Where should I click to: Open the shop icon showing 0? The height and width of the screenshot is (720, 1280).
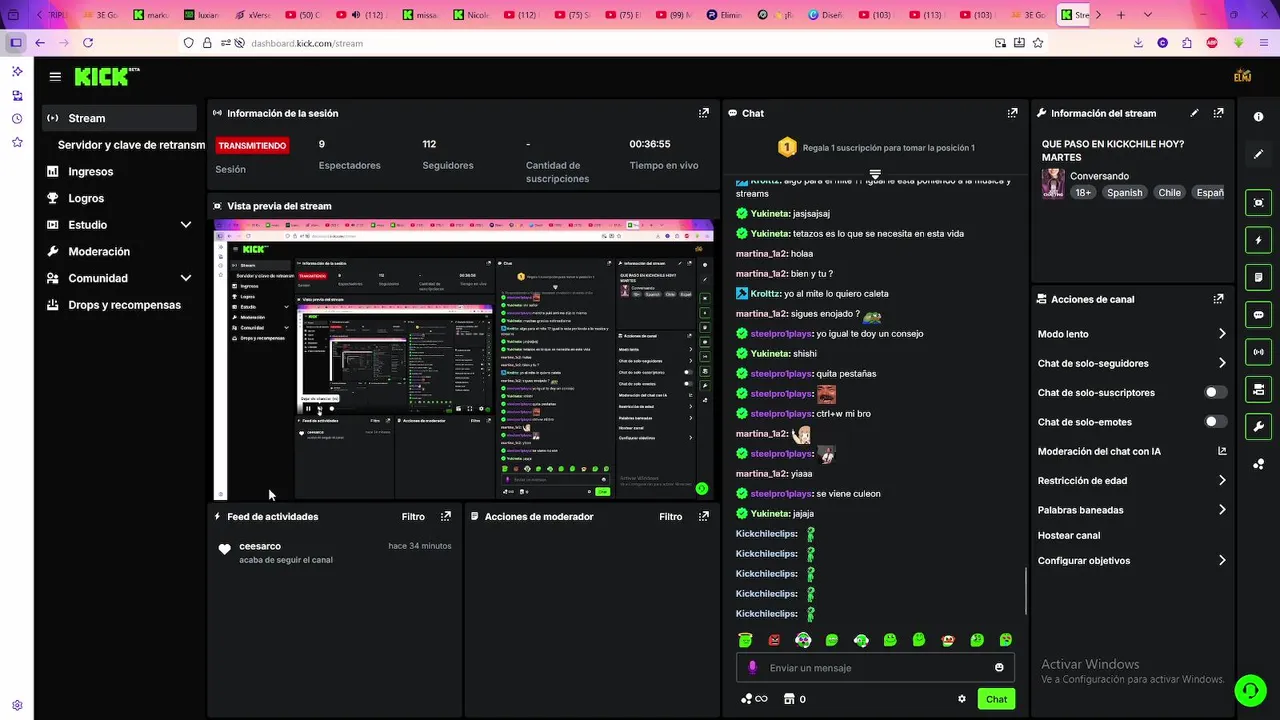click(x=795, y=699)
